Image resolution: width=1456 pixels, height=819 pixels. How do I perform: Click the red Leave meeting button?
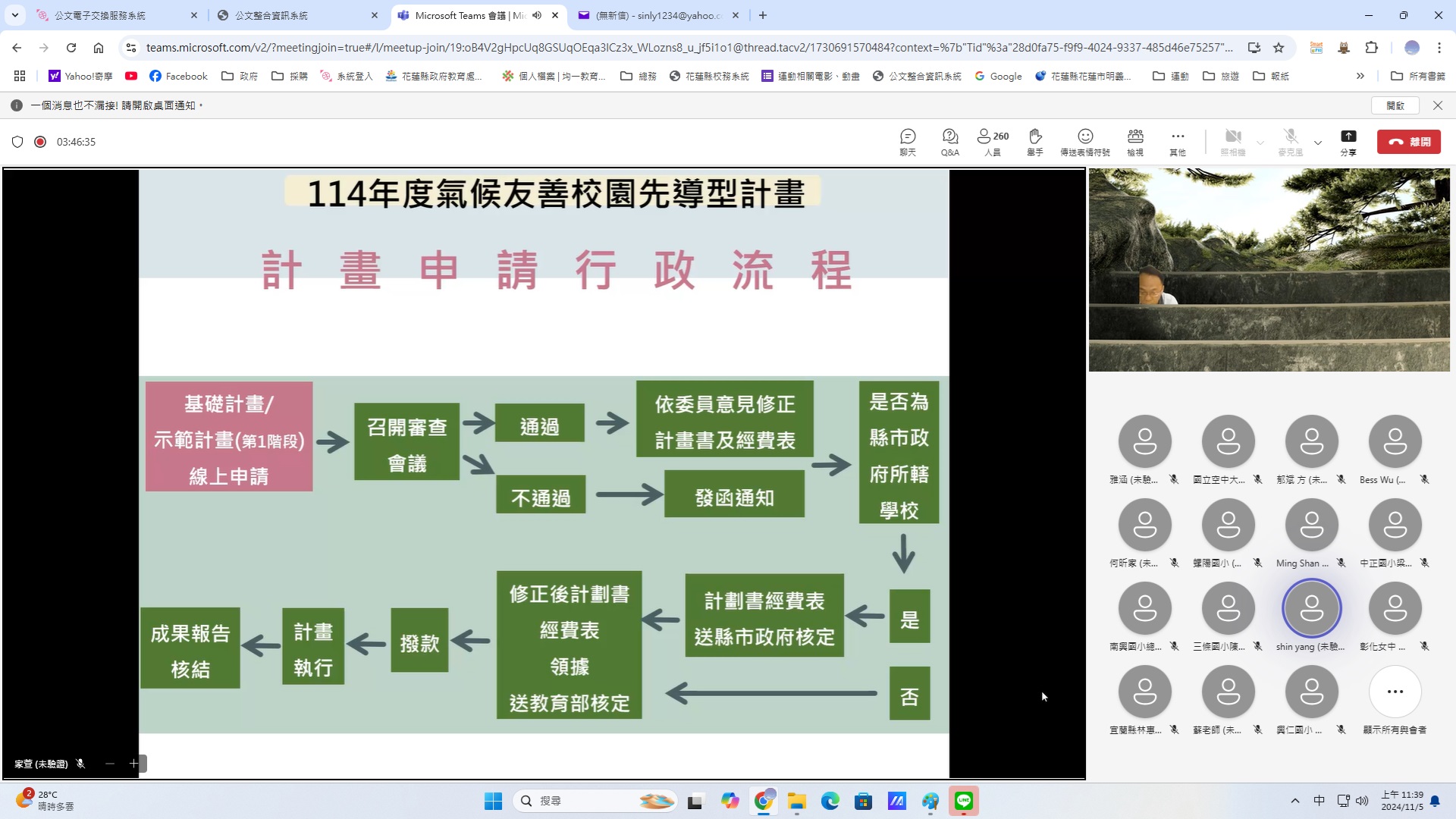coord(1408,142)
